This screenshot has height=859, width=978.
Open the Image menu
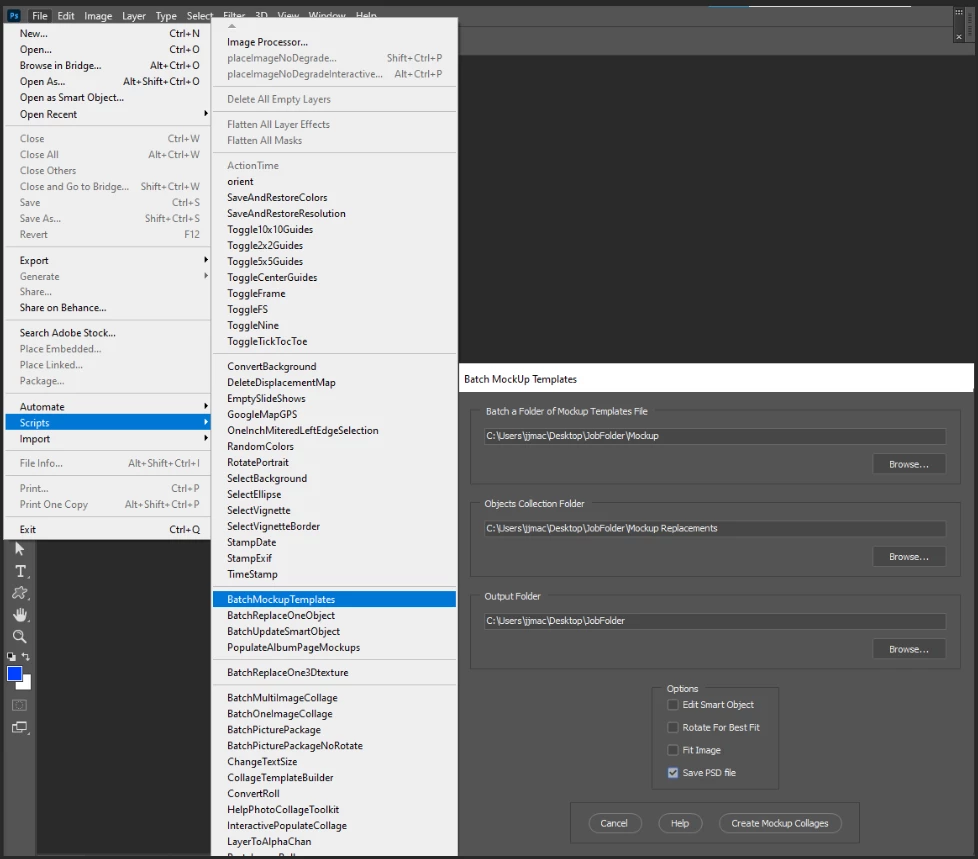(x=98, y=16)
